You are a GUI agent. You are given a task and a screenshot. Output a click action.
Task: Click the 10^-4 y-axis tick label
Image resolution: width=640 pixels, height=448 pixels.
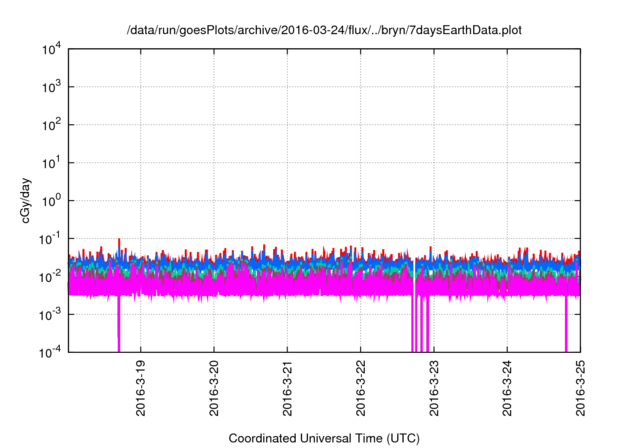[x=51, y=352]
